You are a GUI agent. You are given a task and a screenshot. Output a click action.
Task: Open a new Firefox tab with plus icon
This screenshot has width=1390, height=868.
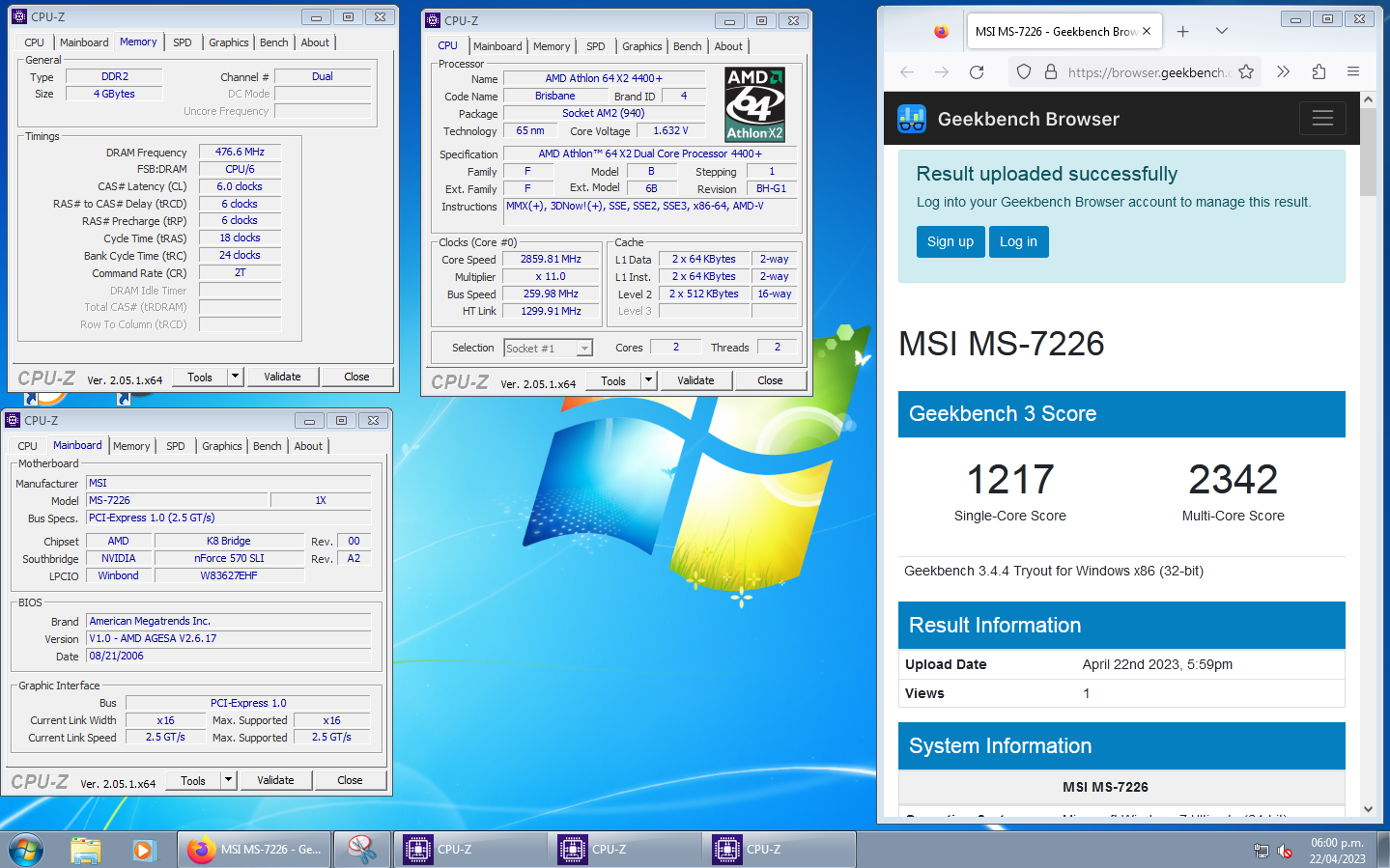pyautogui.click(x=1182, y=31)
